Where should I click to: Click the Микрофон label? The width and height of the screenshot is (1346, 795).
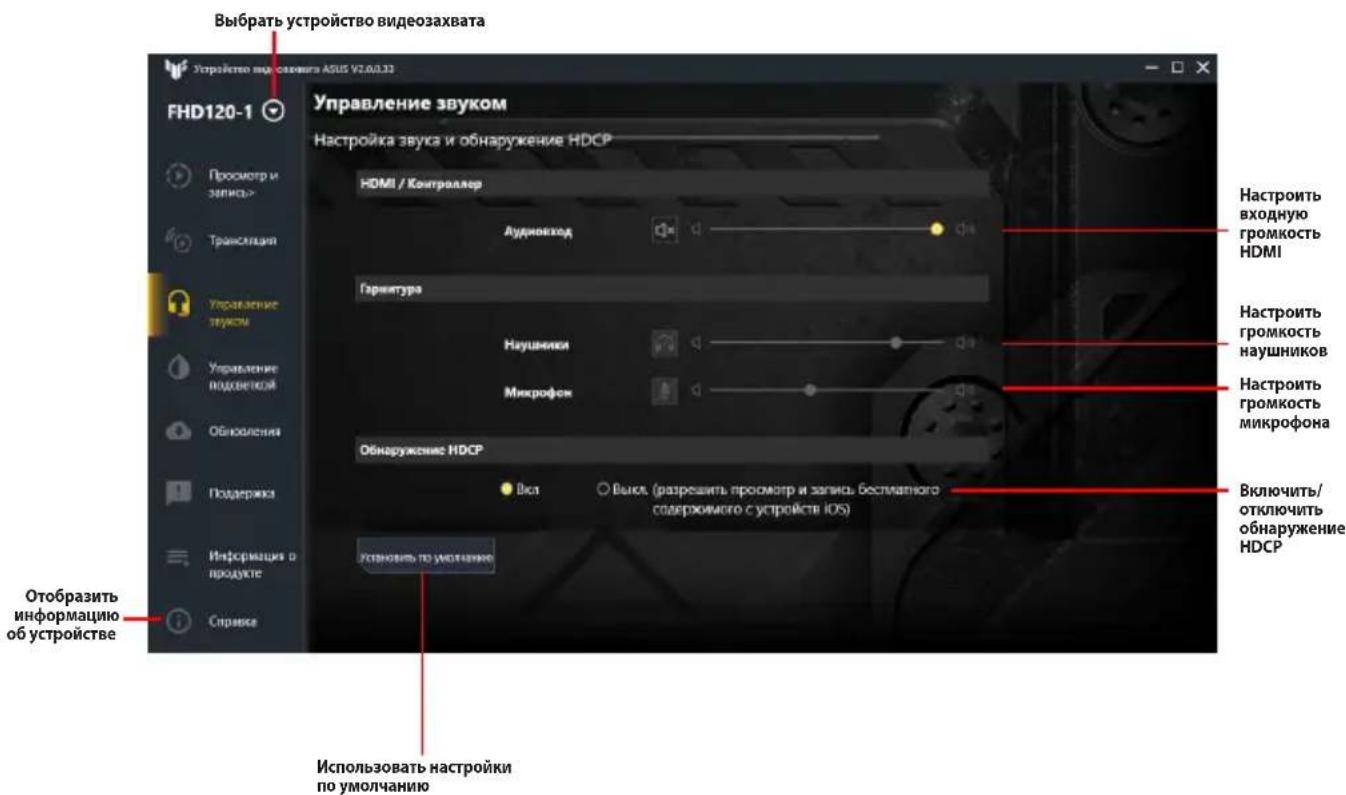pyautogui.click(x=537, y=392)
